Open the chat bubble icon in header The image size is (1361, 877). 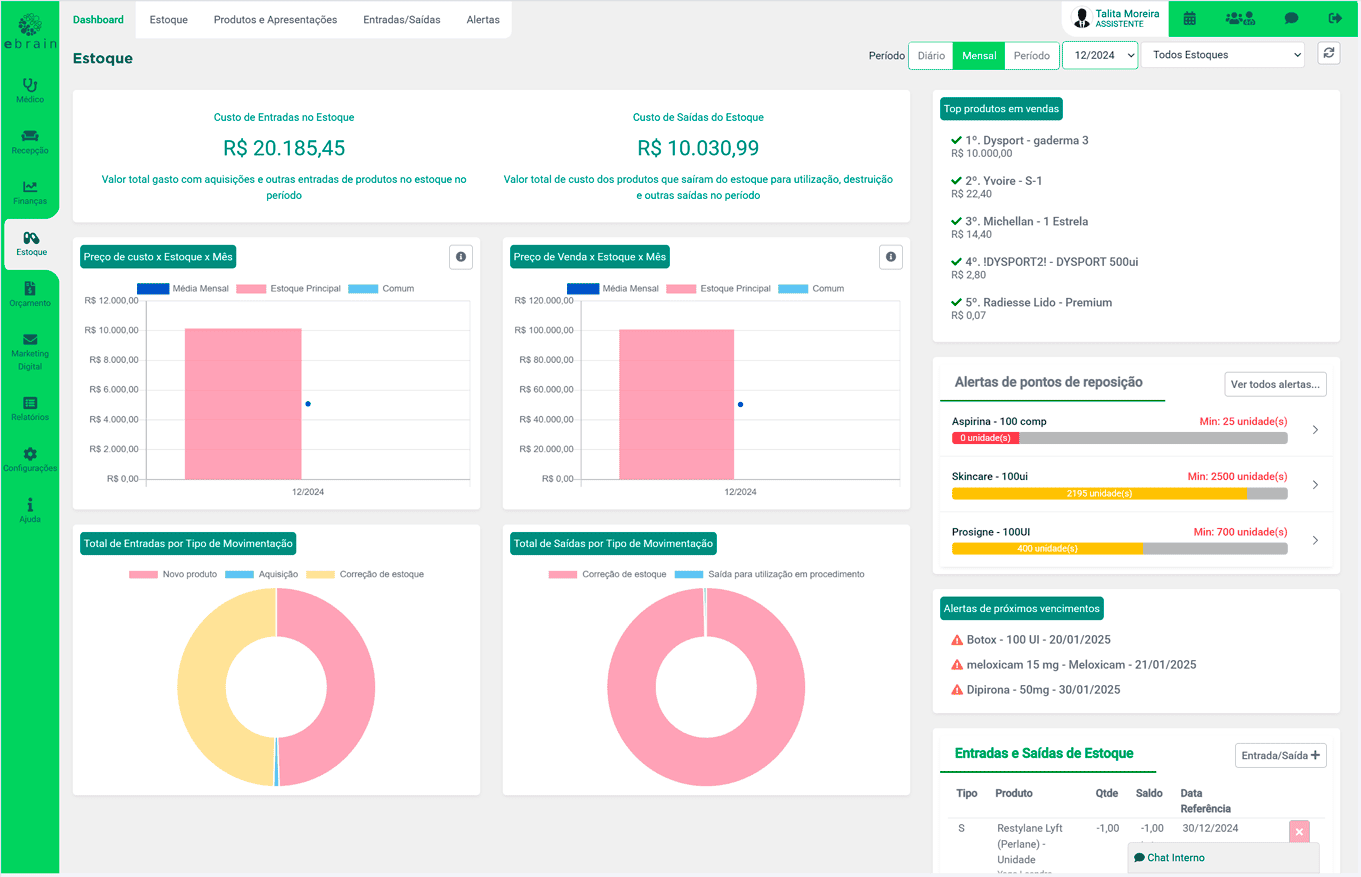1291,18
